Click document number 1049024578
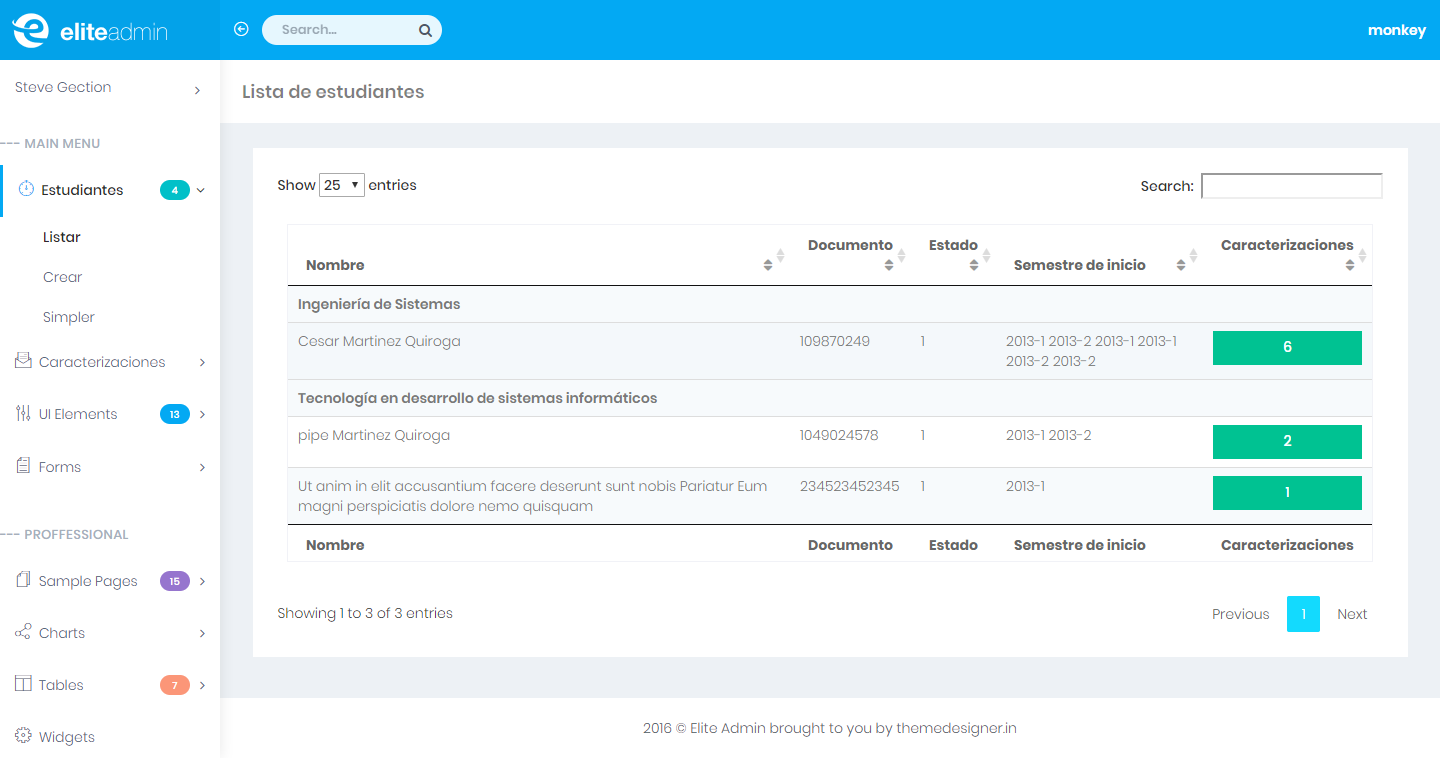The height and width of the screenshot is (758, 1440). coord(839,435)
